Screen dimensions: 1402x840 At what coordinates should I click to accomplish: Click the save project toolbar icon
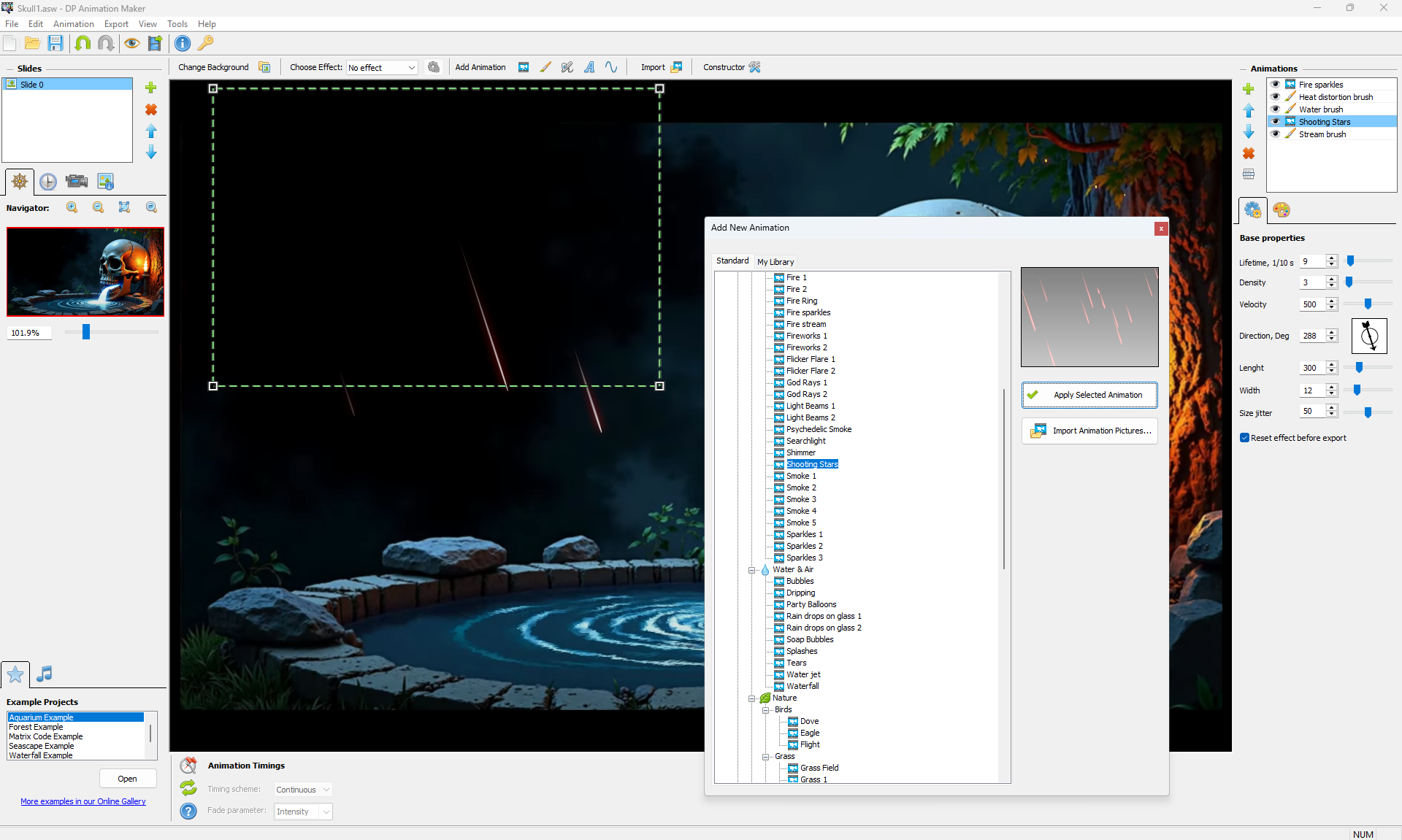pos(55,43)
